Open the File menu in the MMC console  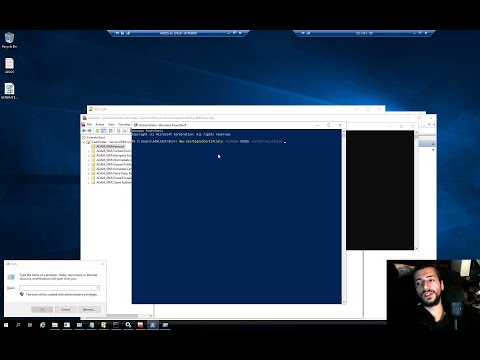click(89, 124)
